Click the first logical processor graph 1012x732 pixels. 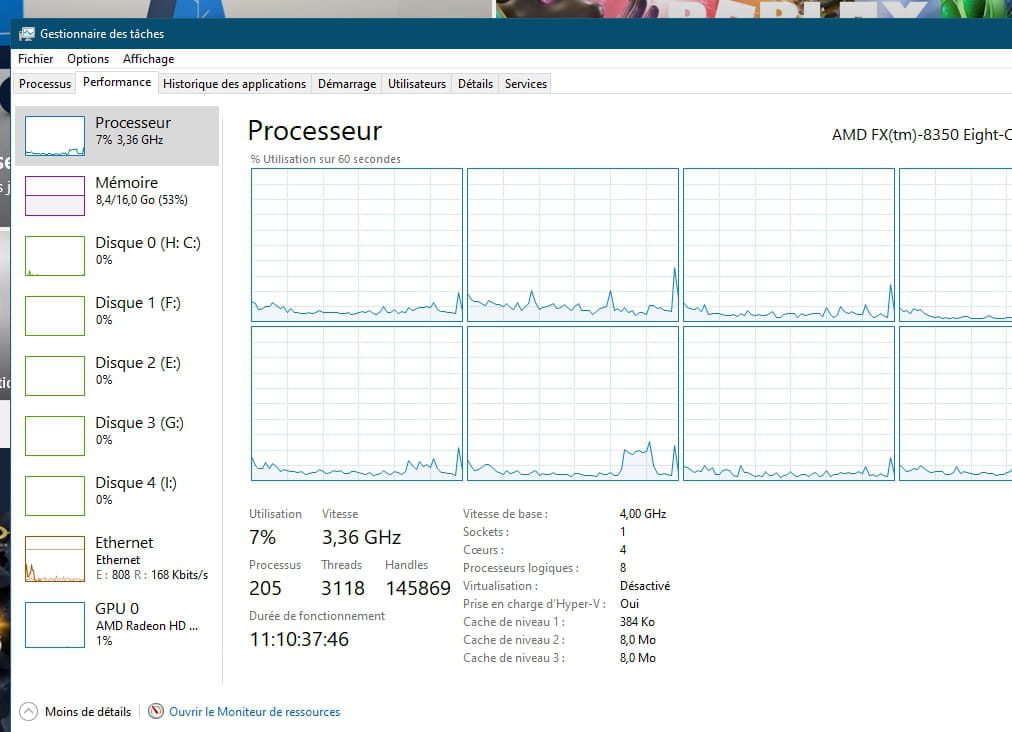coord(357,245)
